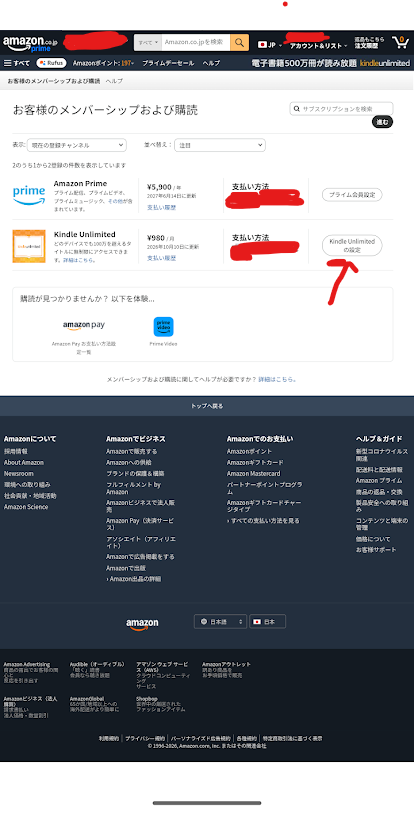Open footer link Amazon Pay（決済サービス）
The image size is (414, 813).
[140, 524]
